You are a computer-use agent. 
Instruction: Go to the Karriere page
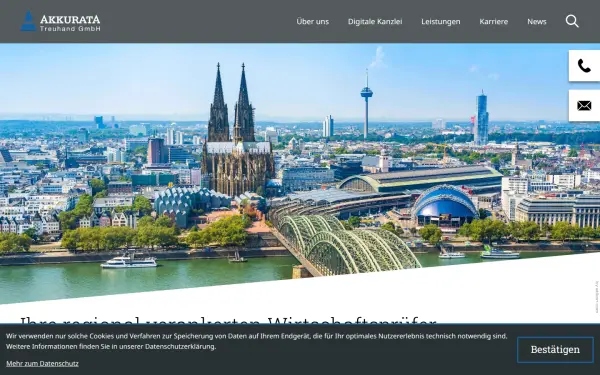pos(494,22)
